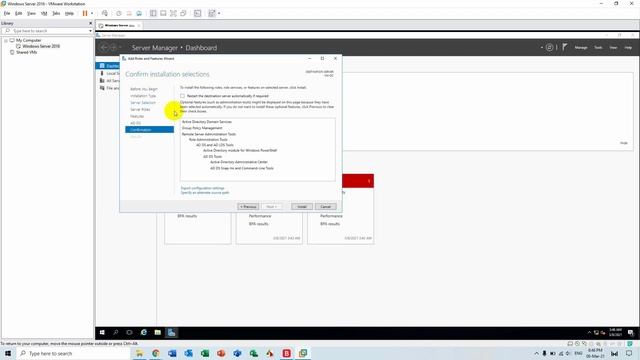This screenshot has width=640, height=360.
Task: Go back in Server Manager
Action: (104, 48)
